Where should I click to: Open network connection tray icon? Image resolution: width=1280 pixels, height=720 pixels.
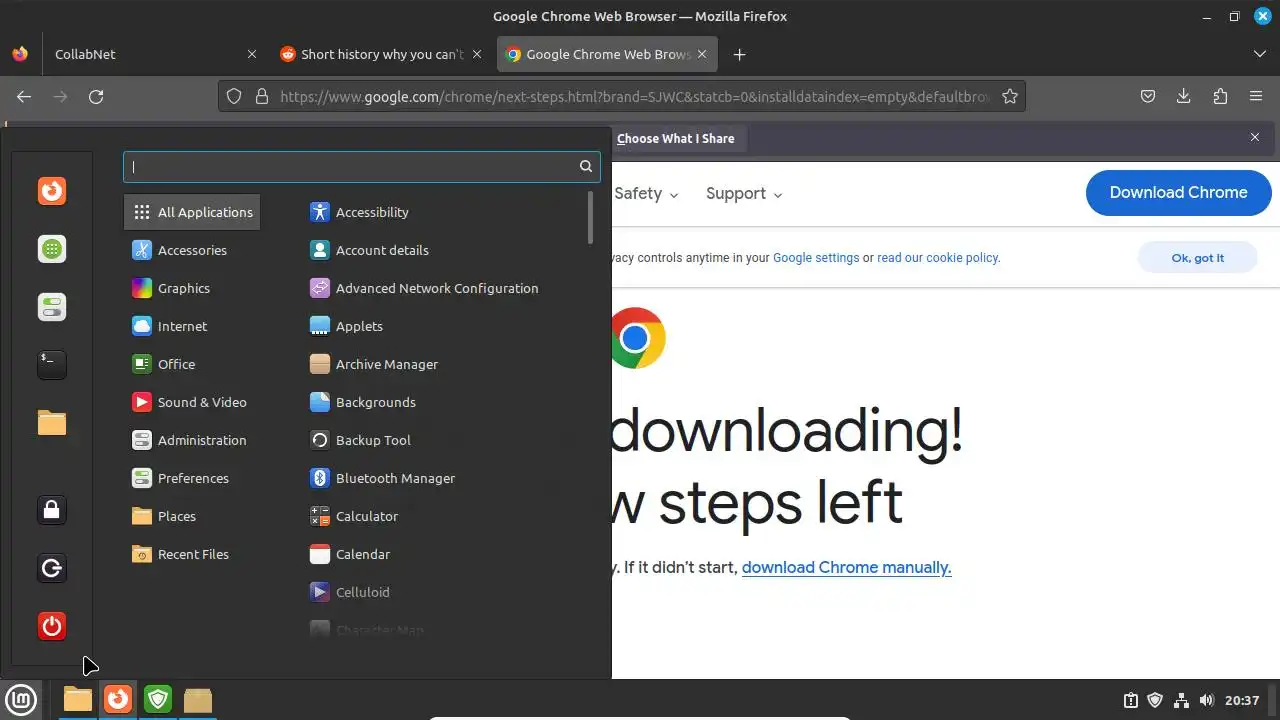tap(1181, 700)
